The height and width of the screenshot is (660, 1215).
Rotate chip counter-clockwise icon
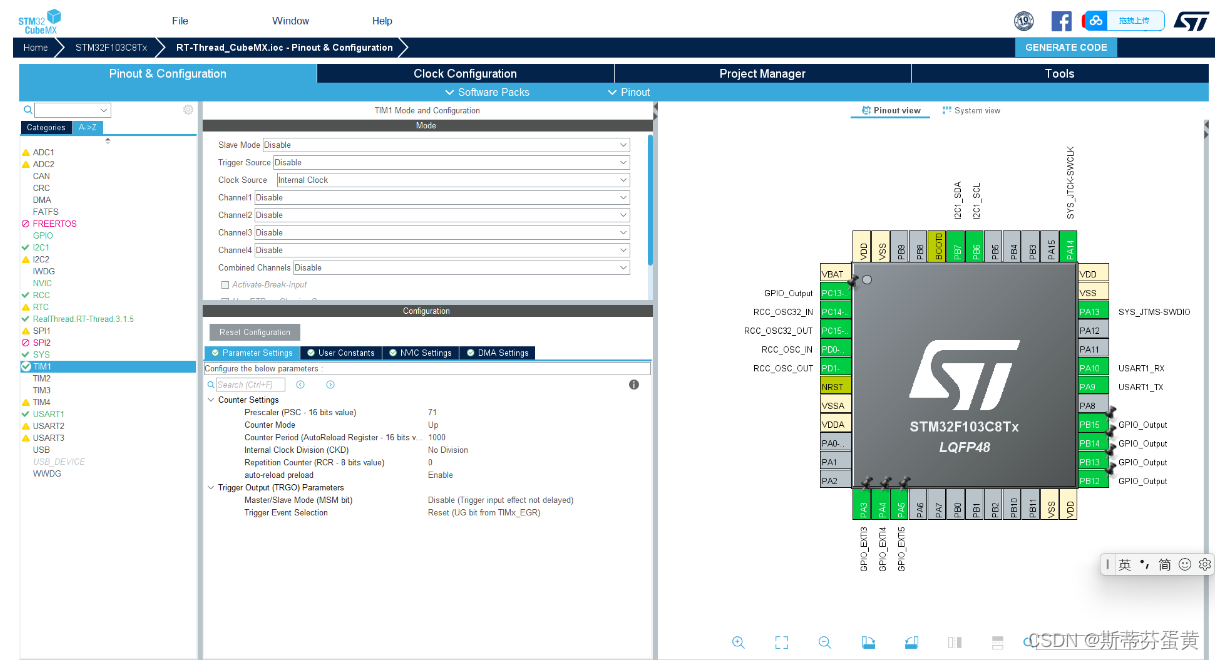(x=911, y=642)
